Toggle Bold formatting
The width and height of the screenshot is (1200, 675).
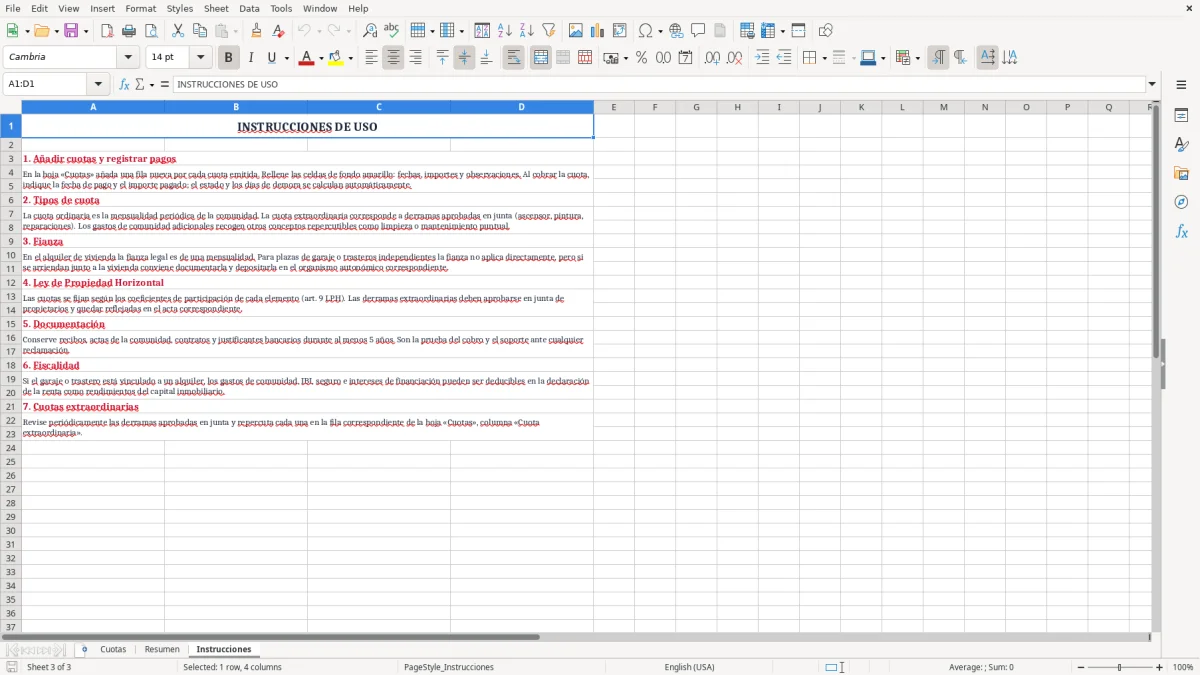229,58
